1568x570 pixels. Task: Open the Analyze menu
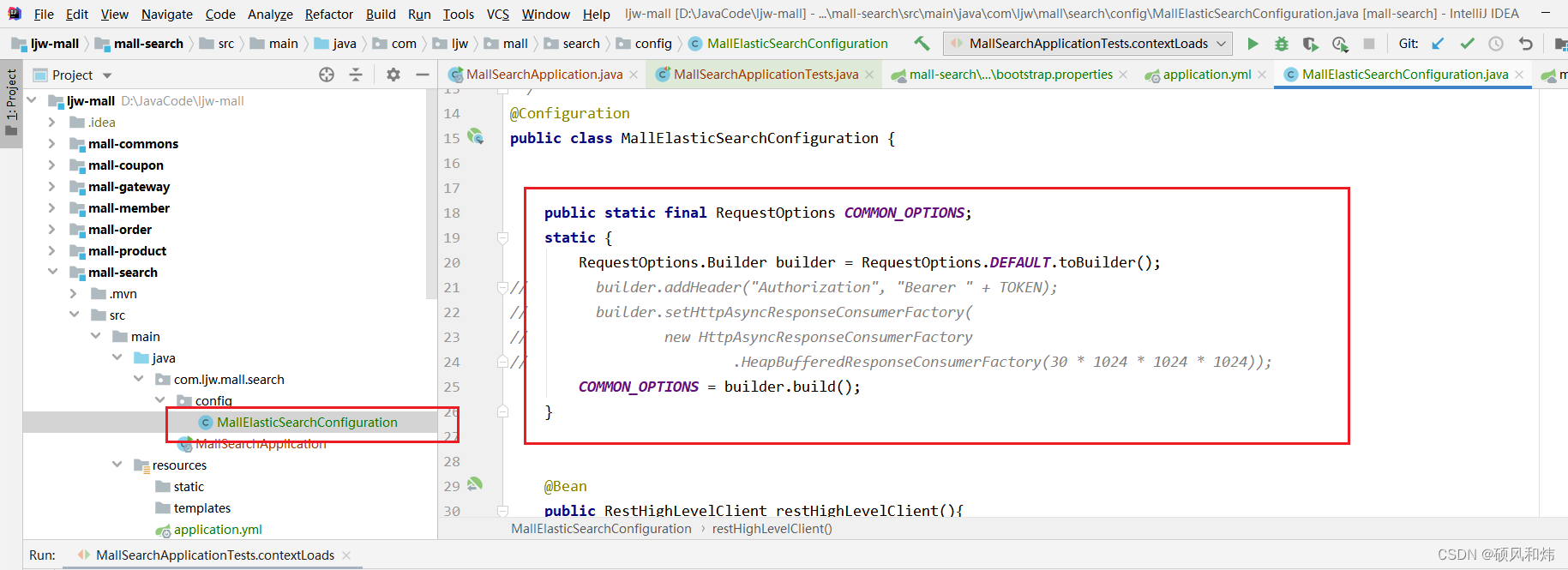(270, 14)
